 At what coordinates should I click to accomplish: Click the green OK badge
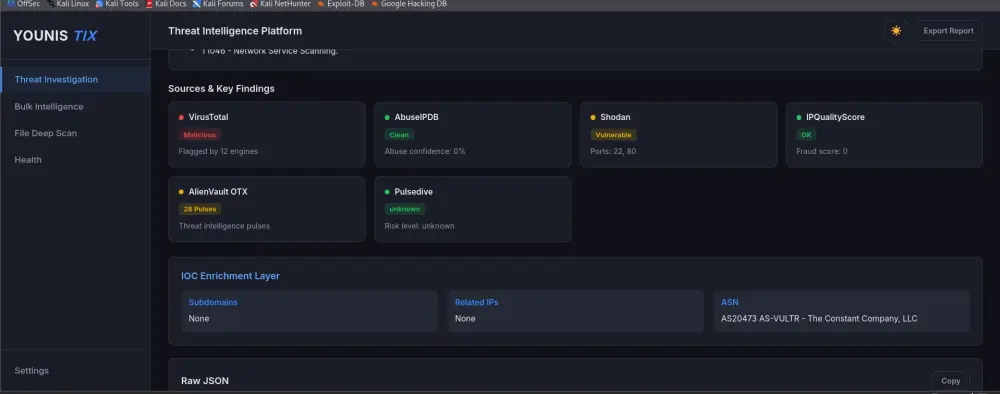tap(806, 135)
